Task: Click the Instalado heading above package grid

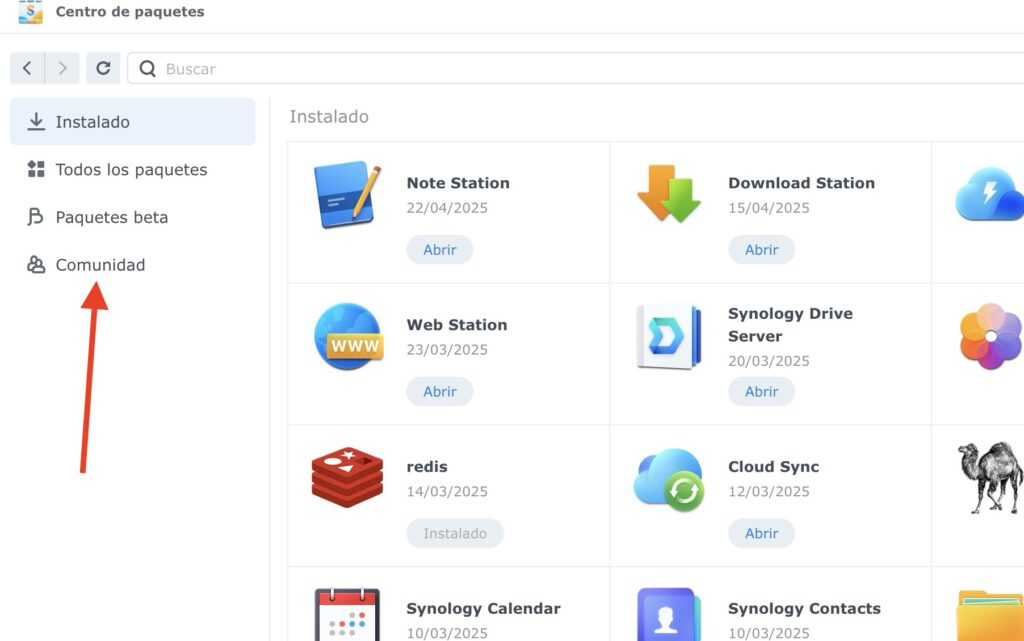Action: click(x=329, y=116)
